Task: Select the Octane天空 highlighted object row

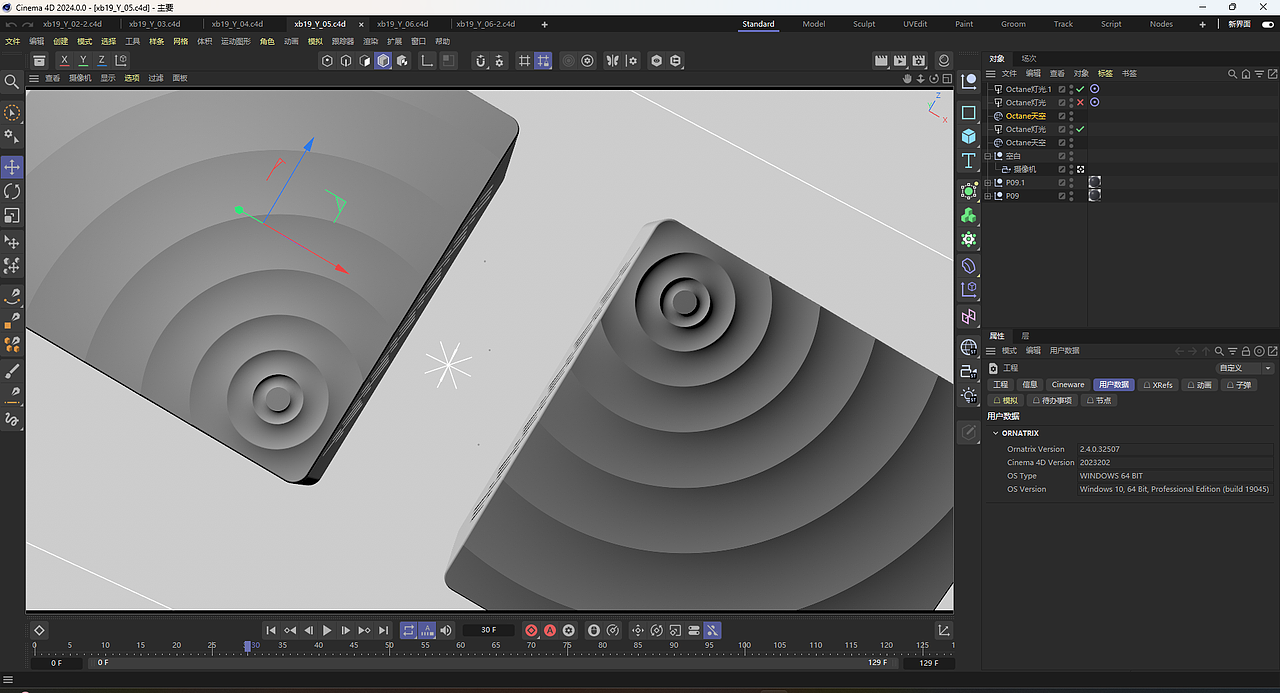Action: pos(1025,116)
